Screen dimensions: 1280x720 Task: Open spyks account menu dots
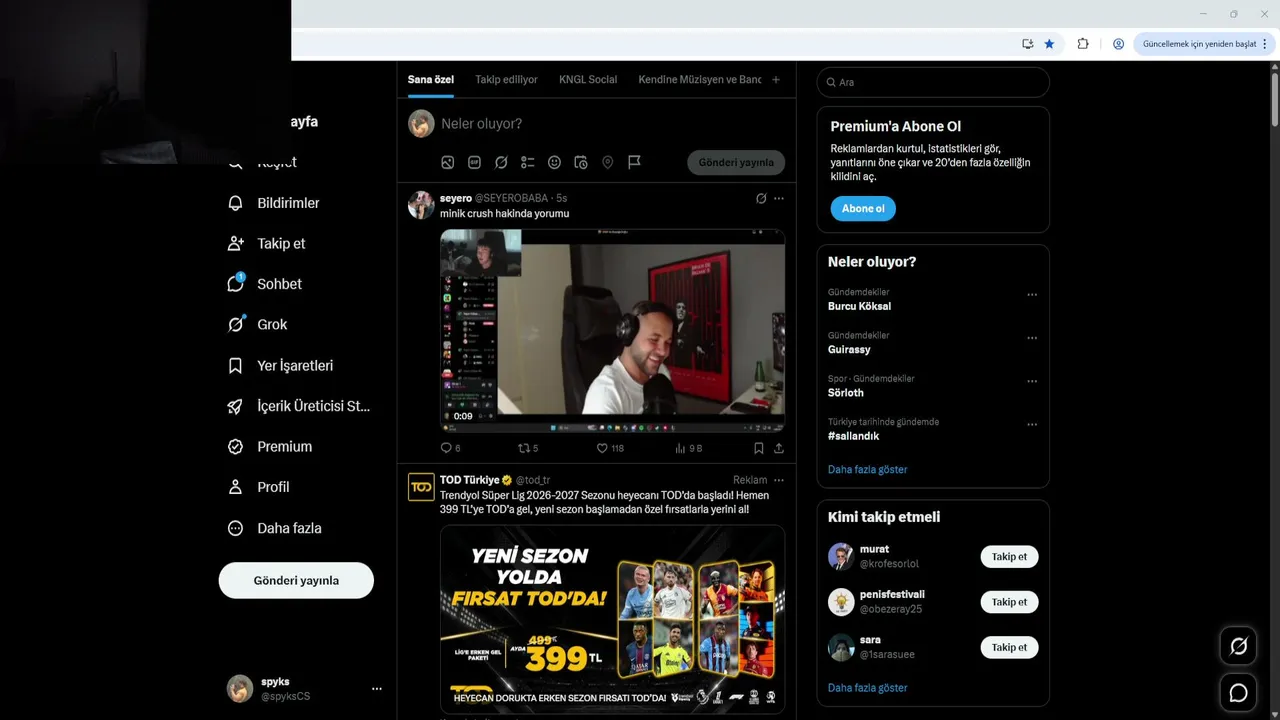377,689
